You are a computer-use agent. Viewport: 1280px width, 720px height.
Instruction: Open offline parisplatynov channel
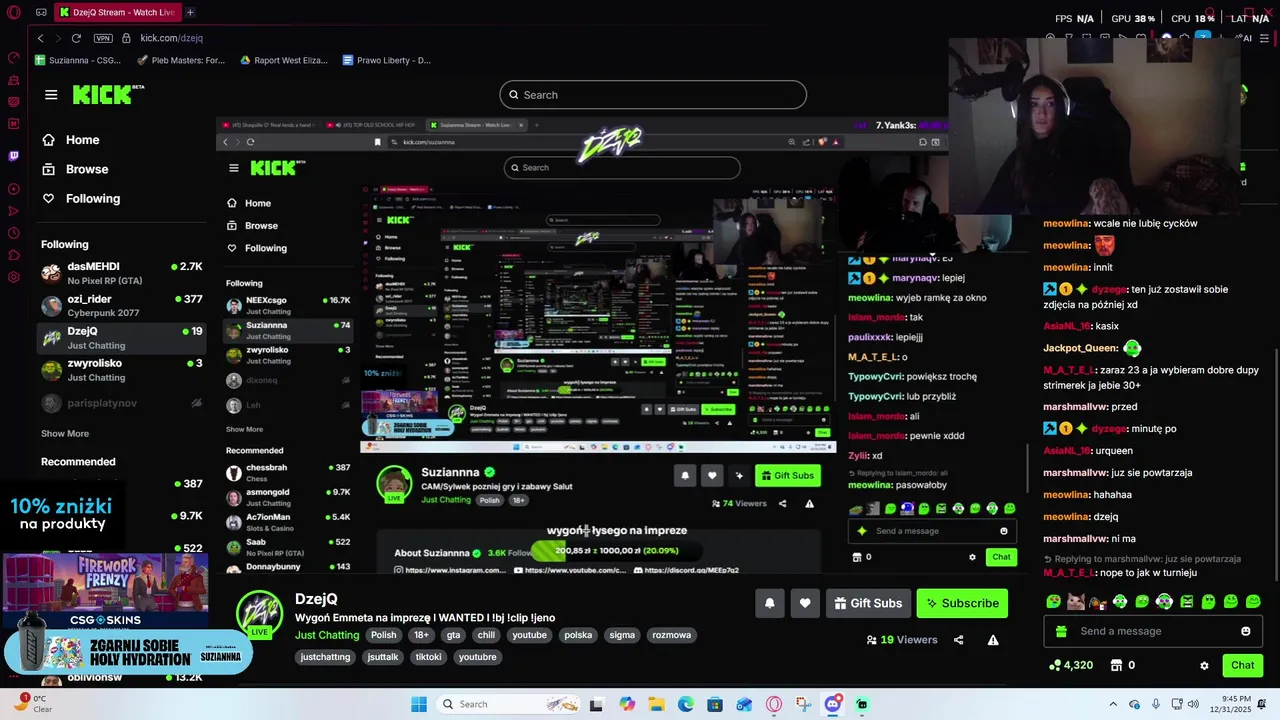click(x=121, y=403)
